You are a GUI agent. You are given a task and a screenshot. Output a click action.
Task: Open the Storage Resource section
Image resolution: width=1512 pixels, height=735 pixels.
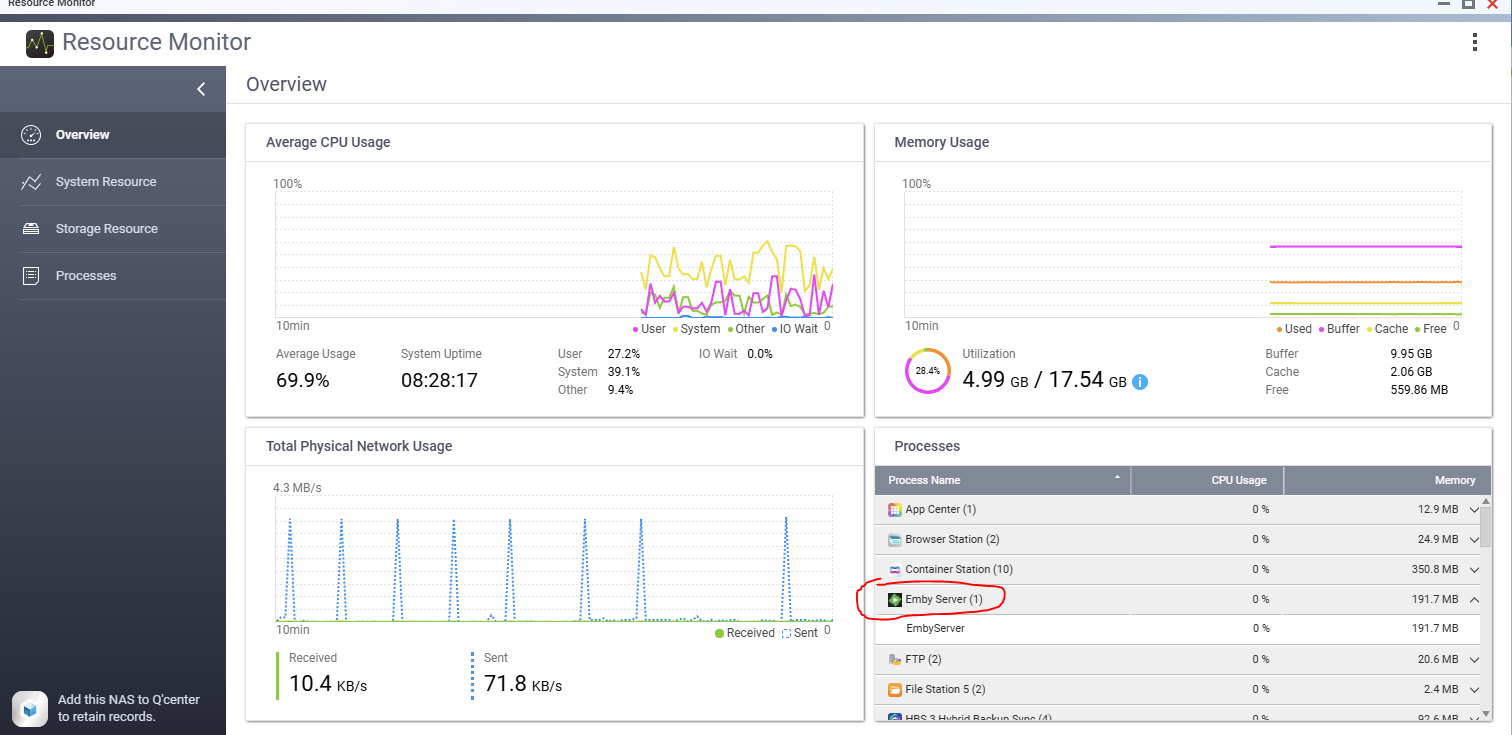coord(112,229)
